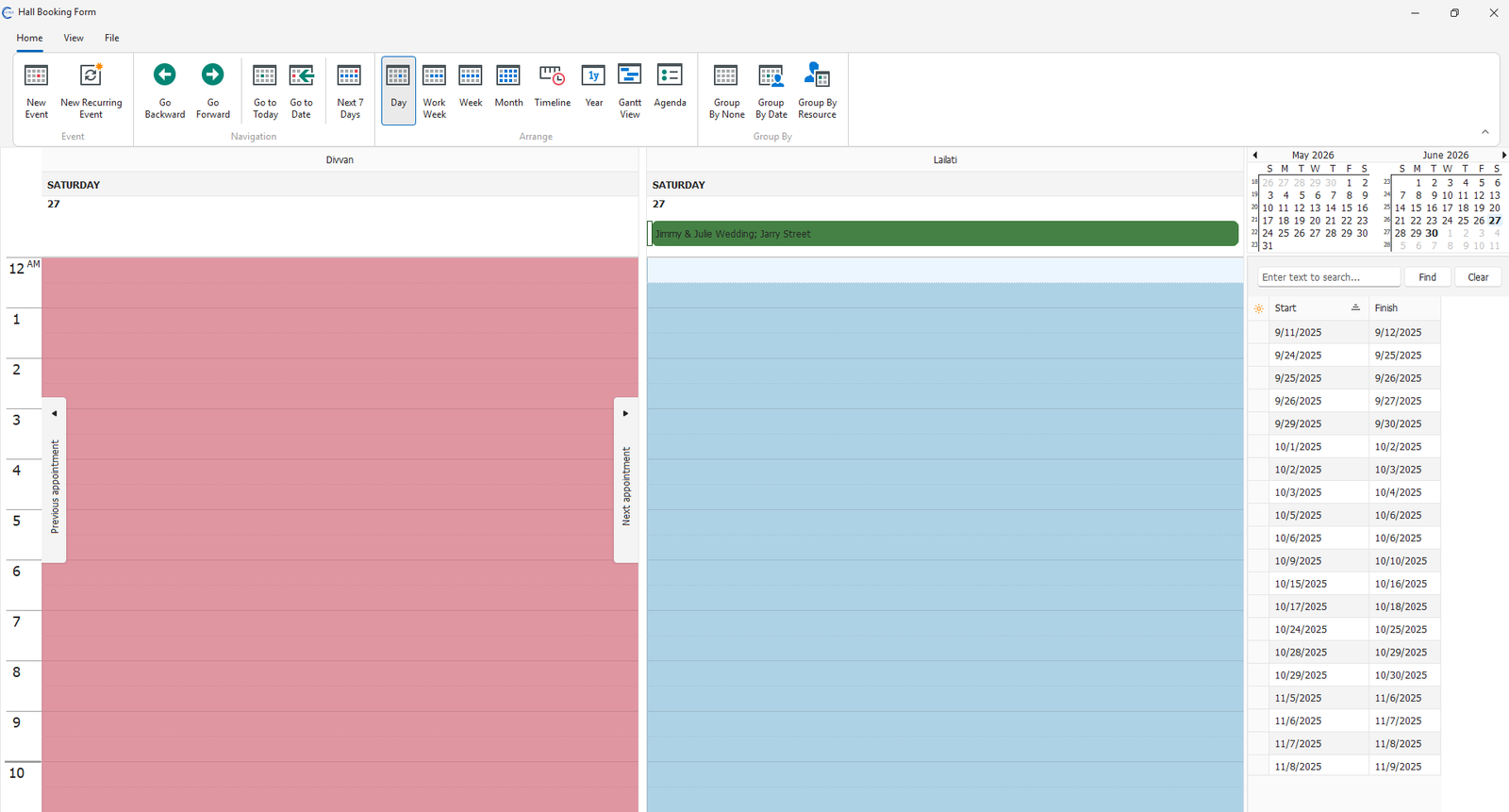Select the Lailati resource header
The image size is (1509, 812).
(945, 159)
